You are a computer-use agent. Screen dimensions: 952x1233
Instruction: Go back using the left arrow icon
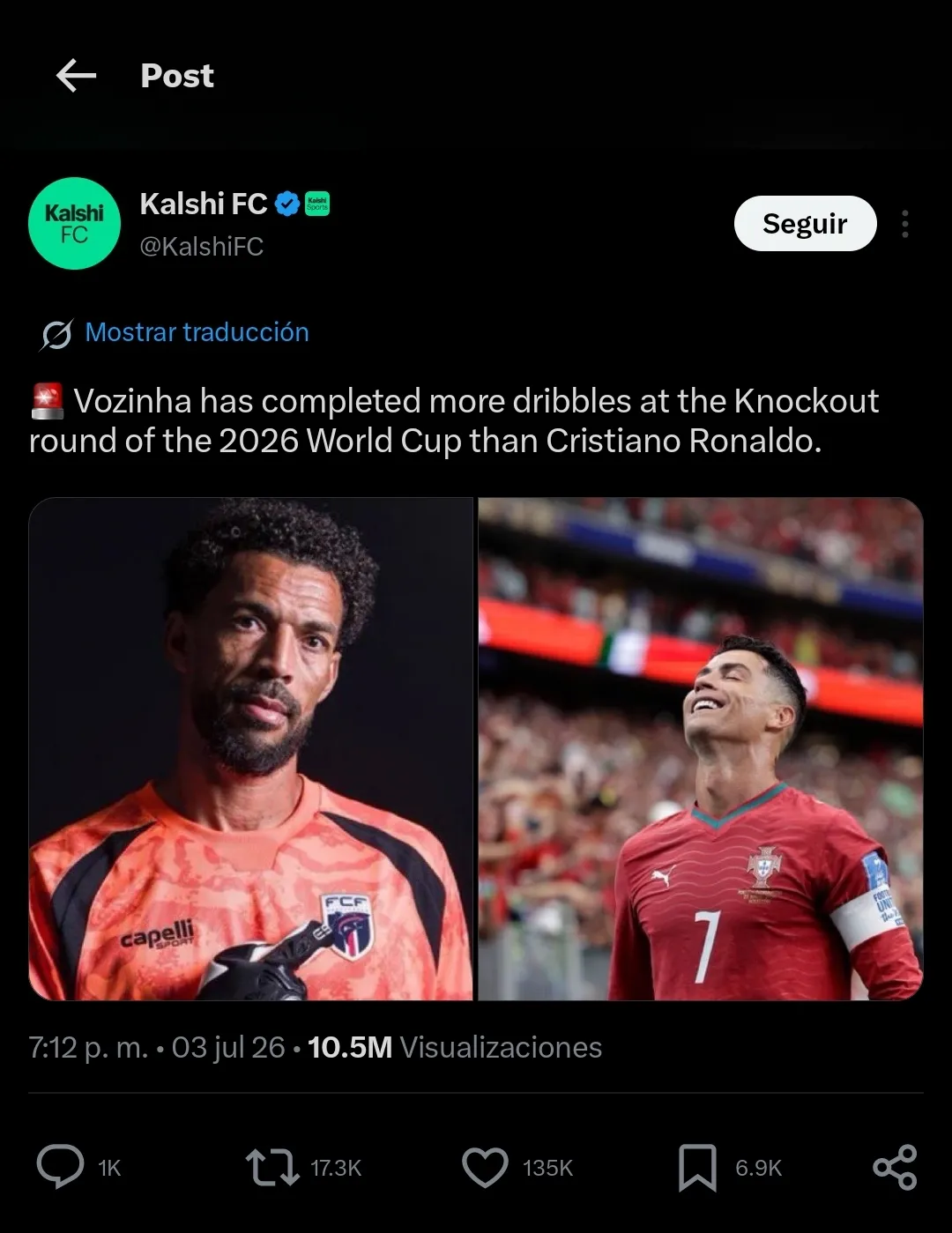click(x=76, y=76)
